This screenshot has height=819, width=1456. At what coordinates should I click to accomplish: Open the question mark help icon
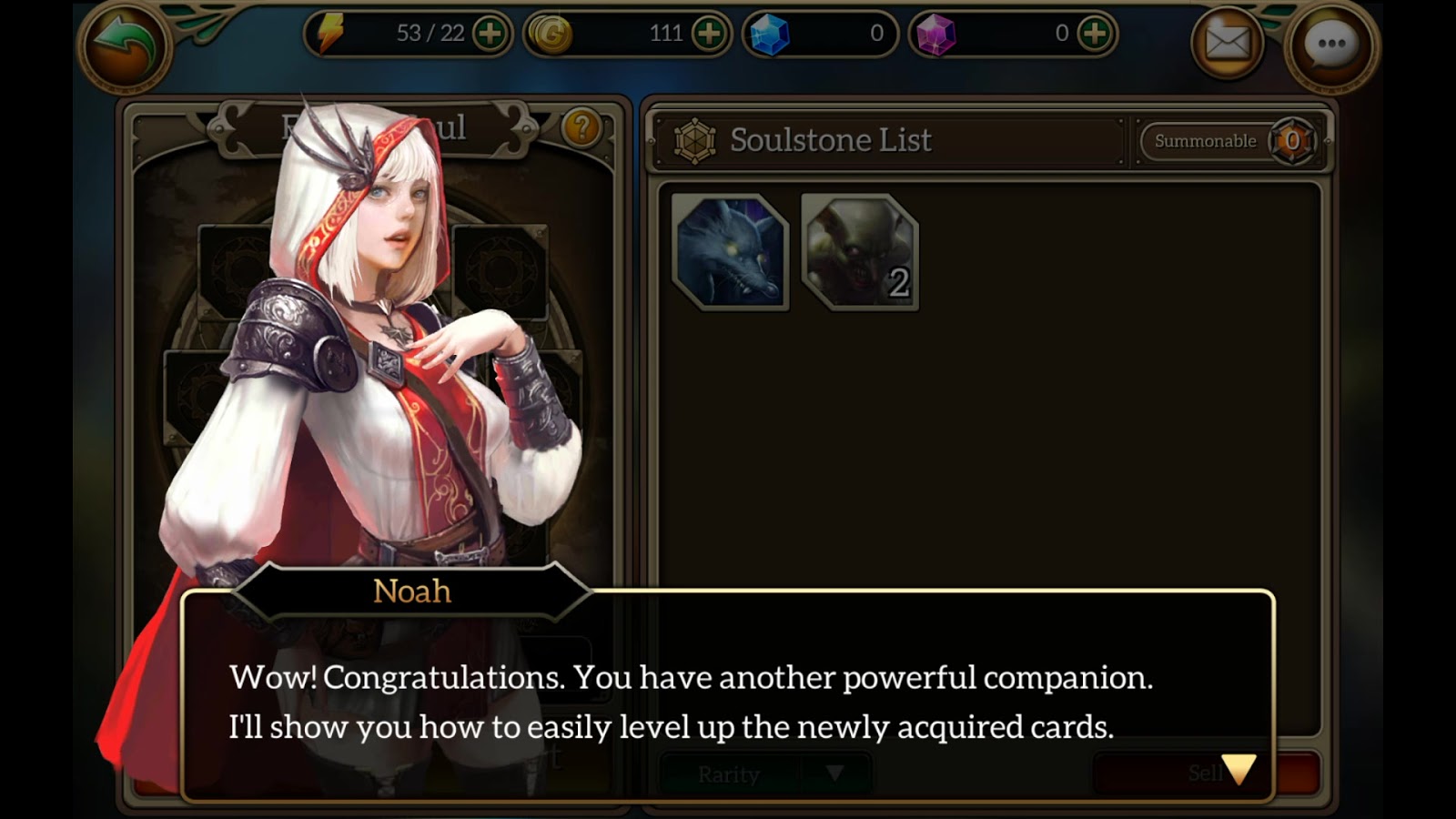click(581, 128)
